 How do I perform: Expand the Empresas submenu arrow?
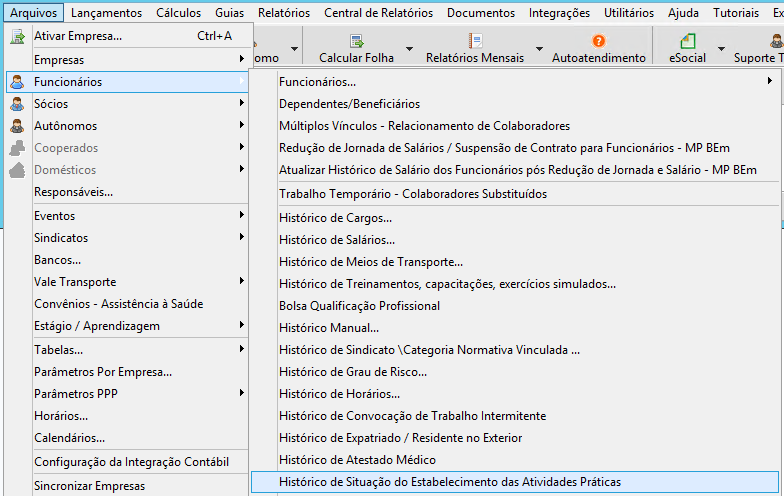click(242, 58)
